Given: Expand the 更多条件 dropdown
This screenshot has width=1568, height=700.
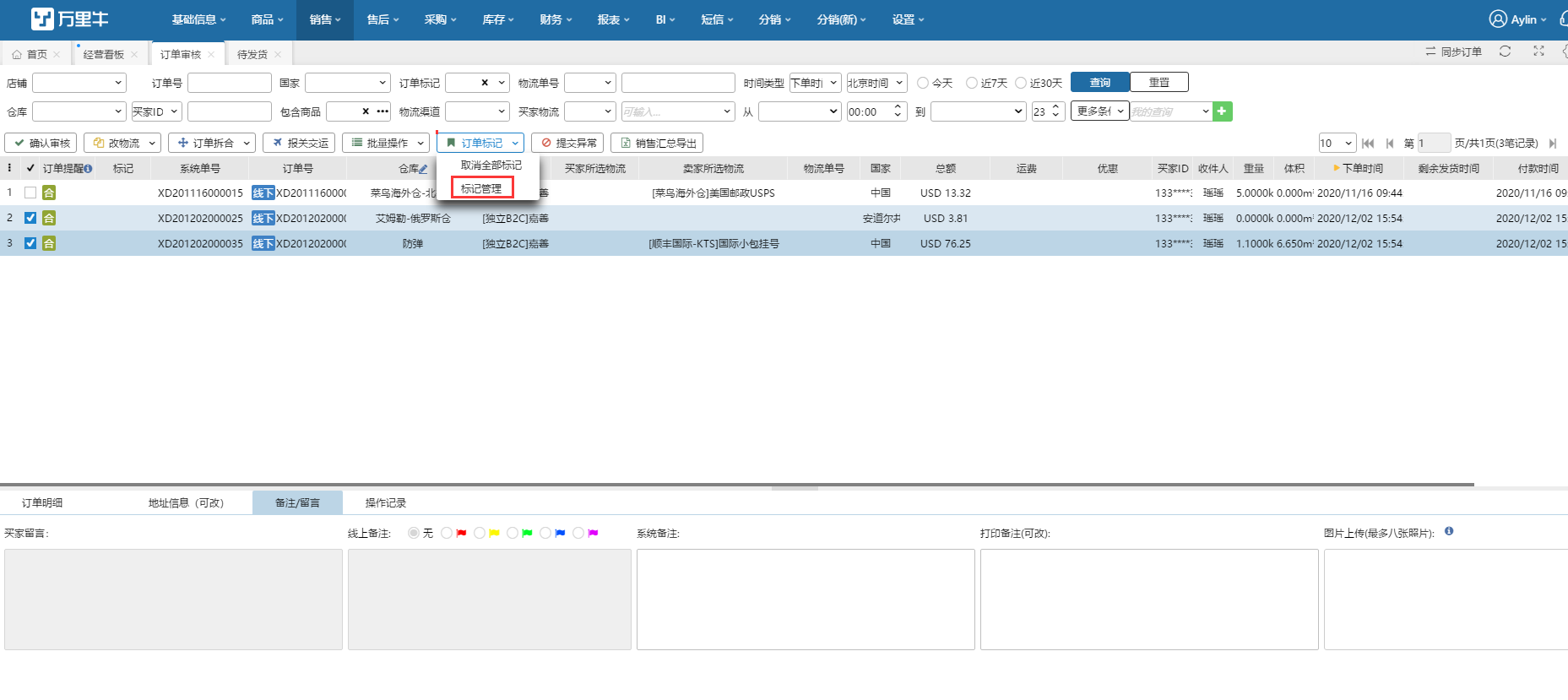Looking at the screenshot, I should (x=1100, y=111).
